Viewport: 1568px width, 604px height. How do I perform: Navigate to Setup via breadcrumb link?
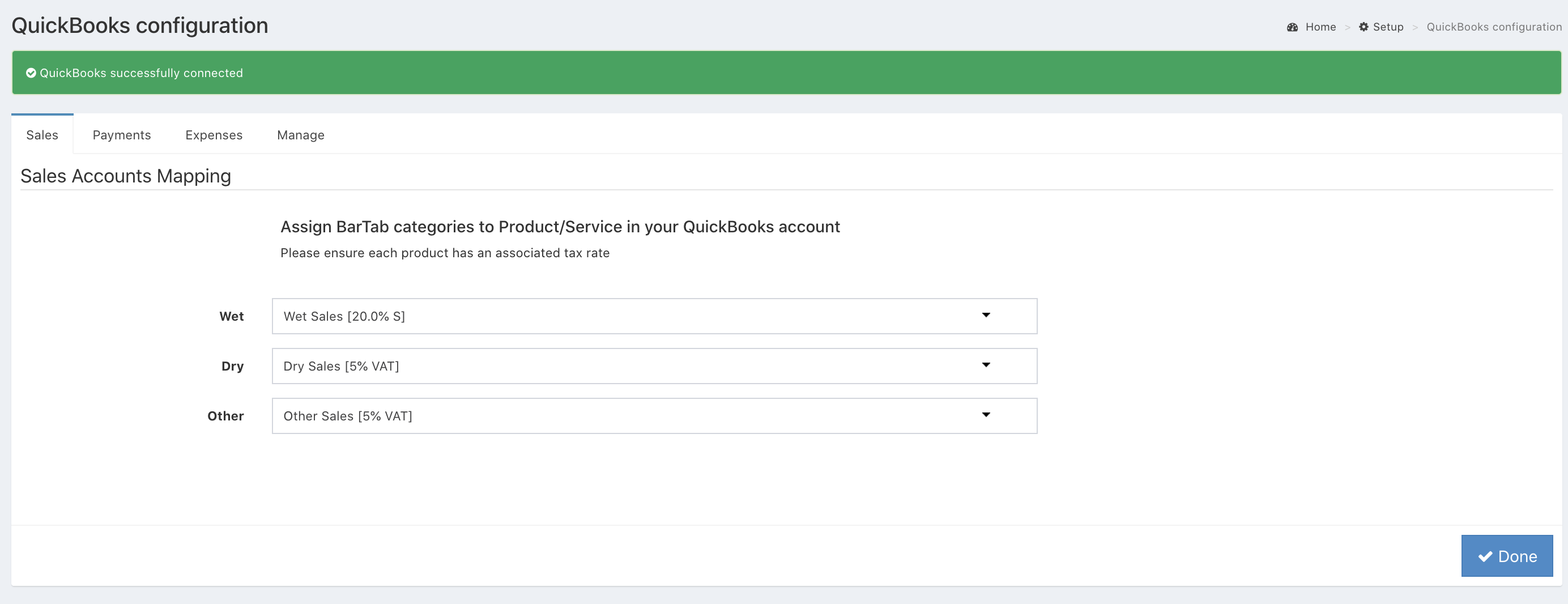[1388, 27]
